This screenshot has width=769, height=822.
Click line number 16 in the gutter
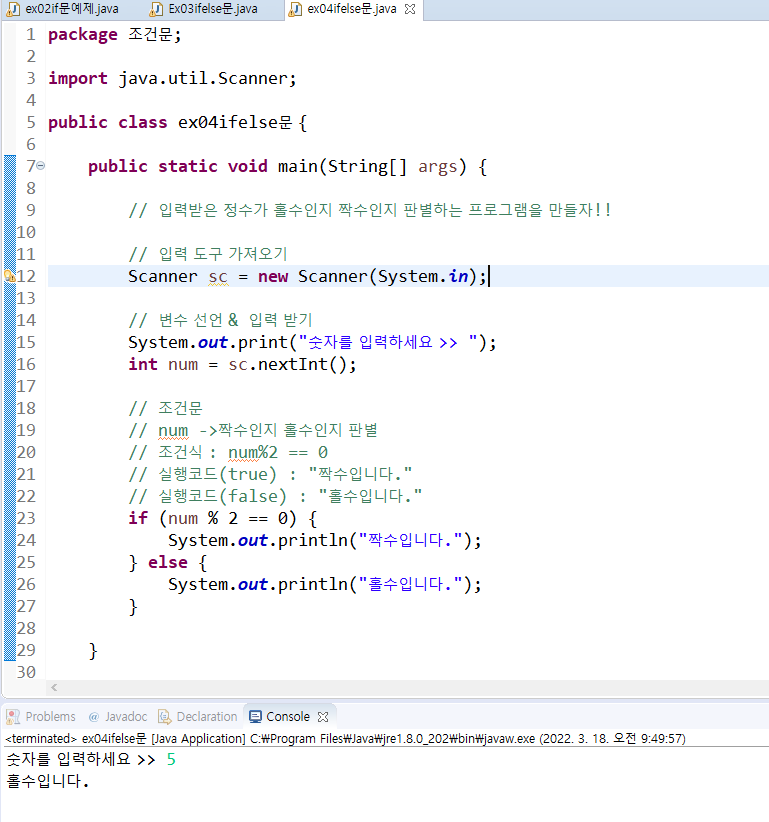(26, 364)
